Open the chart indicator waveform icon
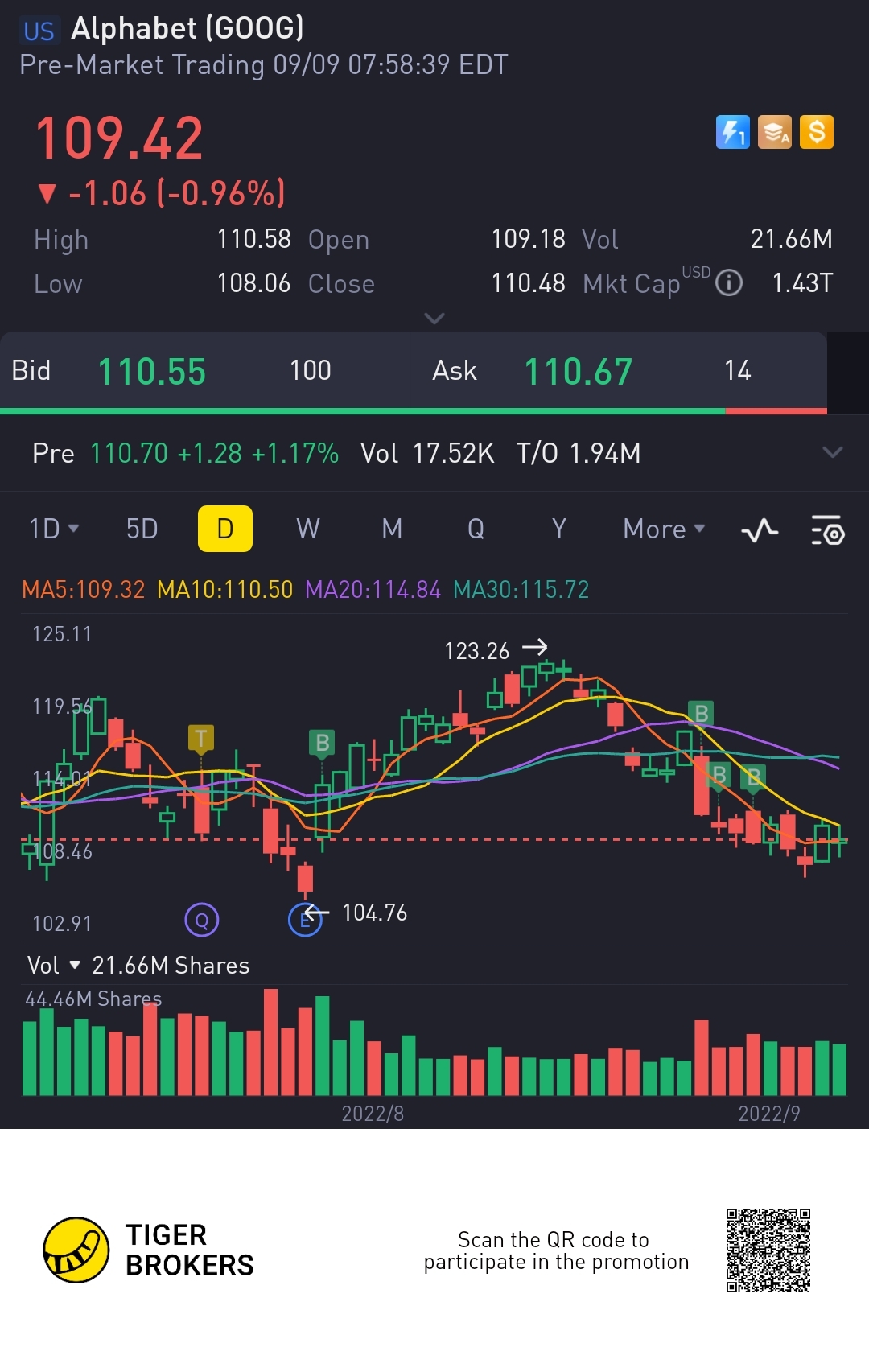The height and width of the screenshot is (1372, 869). tap(760, 530)
